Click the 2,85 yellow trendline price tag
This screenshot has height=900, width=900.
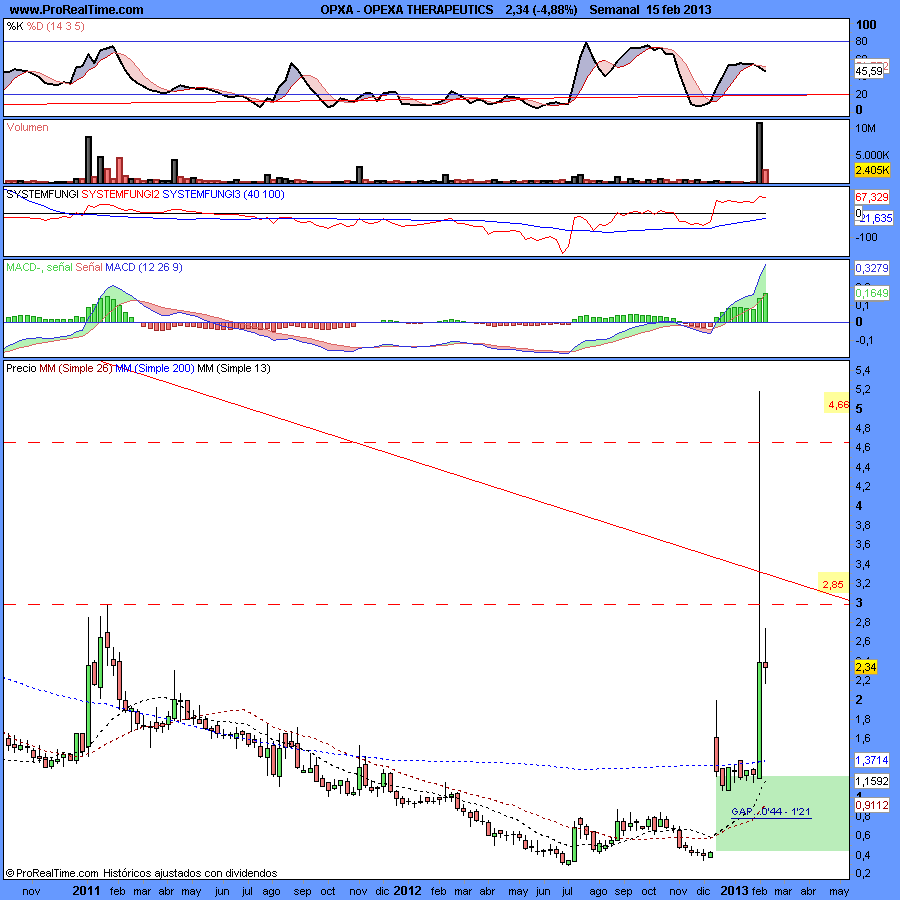click(x=833, y=584)
